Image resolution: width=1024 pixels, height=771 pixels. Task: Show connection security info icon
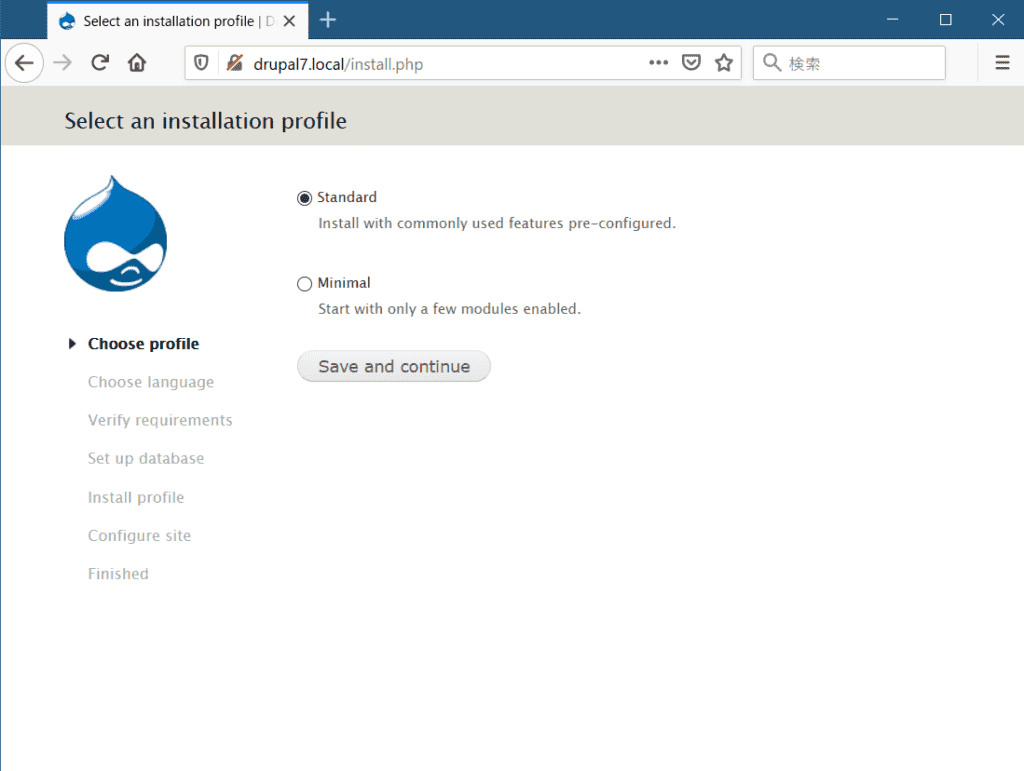(x=234, y=63)
